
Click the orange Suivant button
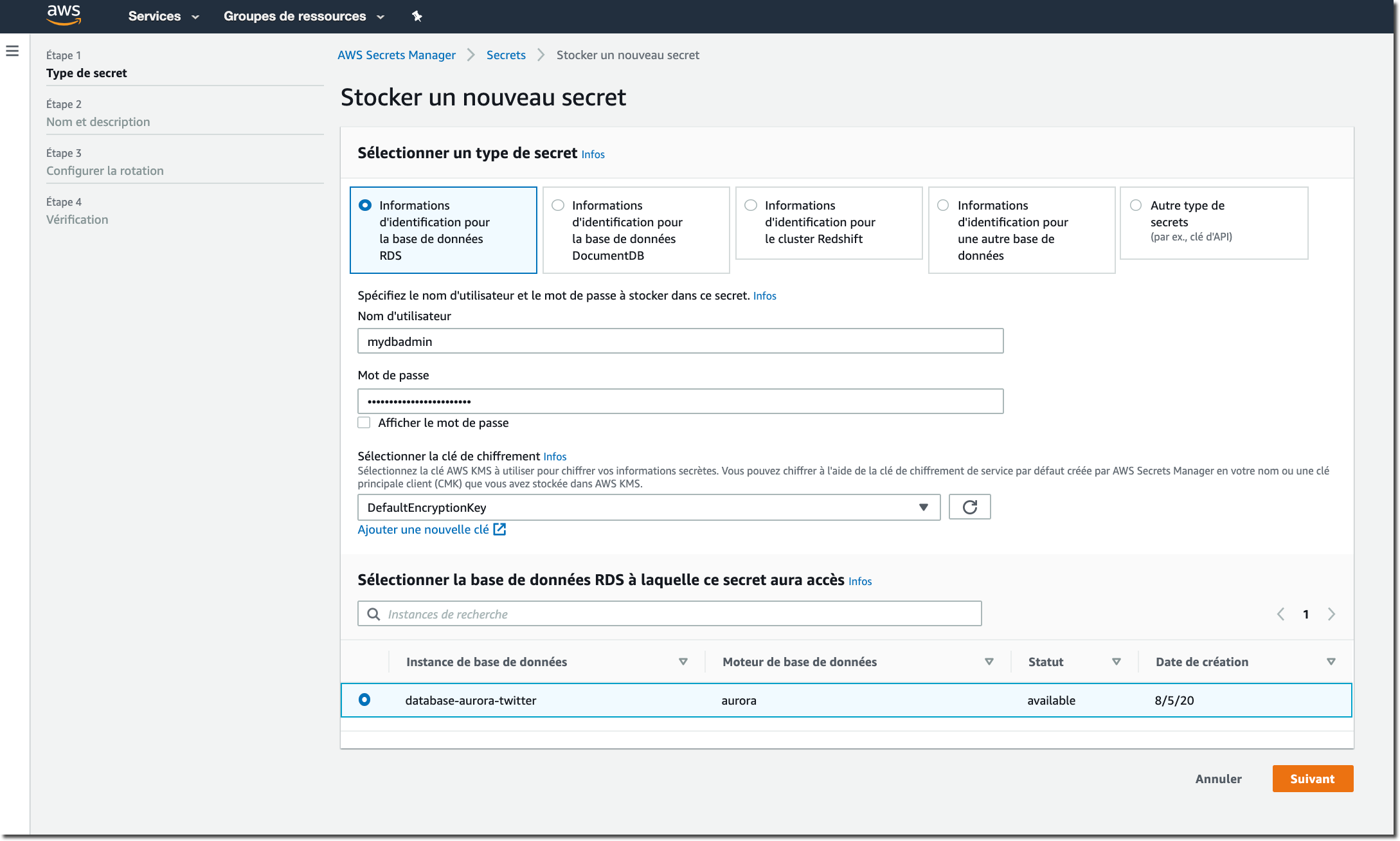[x=1312, y=779]
